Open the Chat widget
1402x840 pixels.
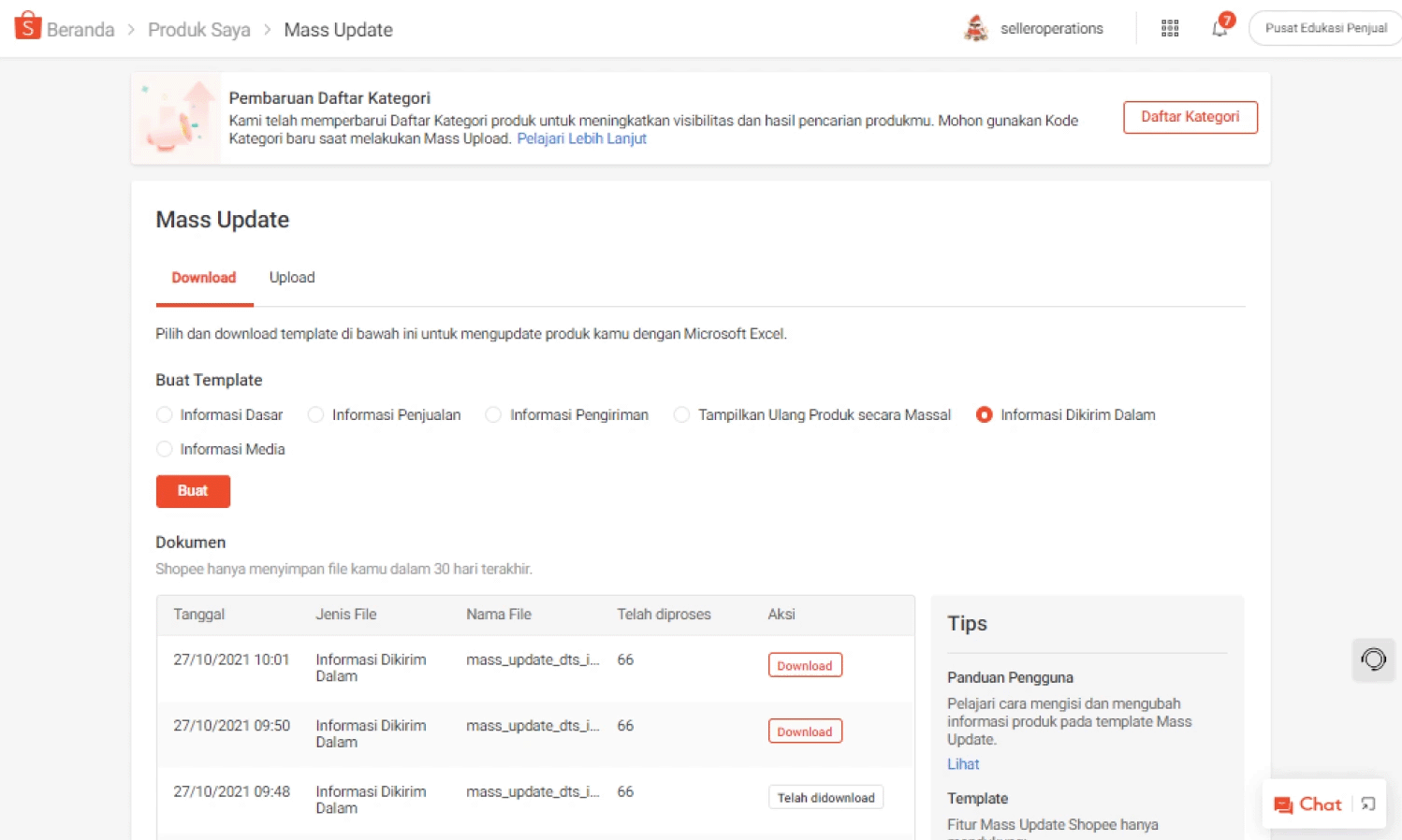[1308, 804]
